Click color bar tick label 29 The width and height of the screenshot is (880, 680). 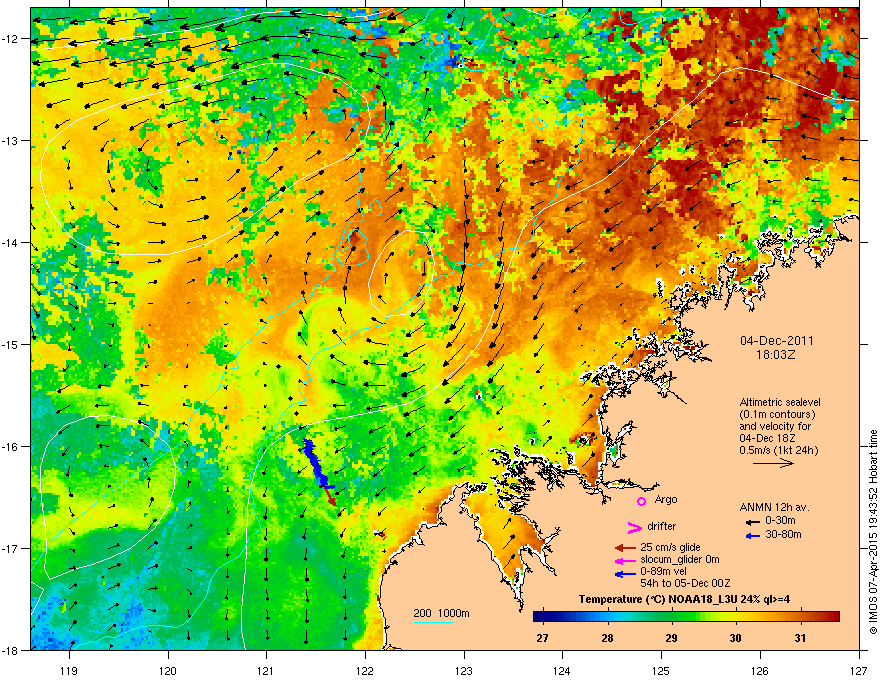pos(671,638)
